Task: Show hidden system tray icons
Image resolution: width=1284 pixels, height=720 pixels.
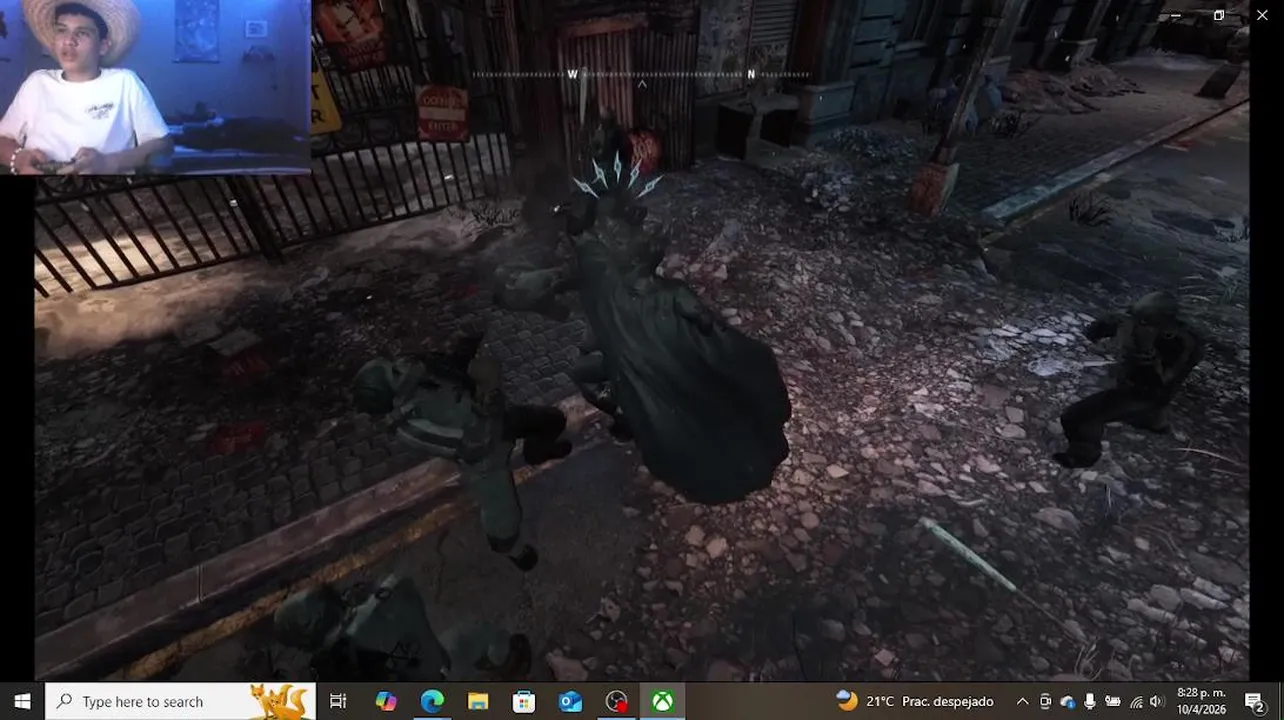Action: (x=1022, y=702)
